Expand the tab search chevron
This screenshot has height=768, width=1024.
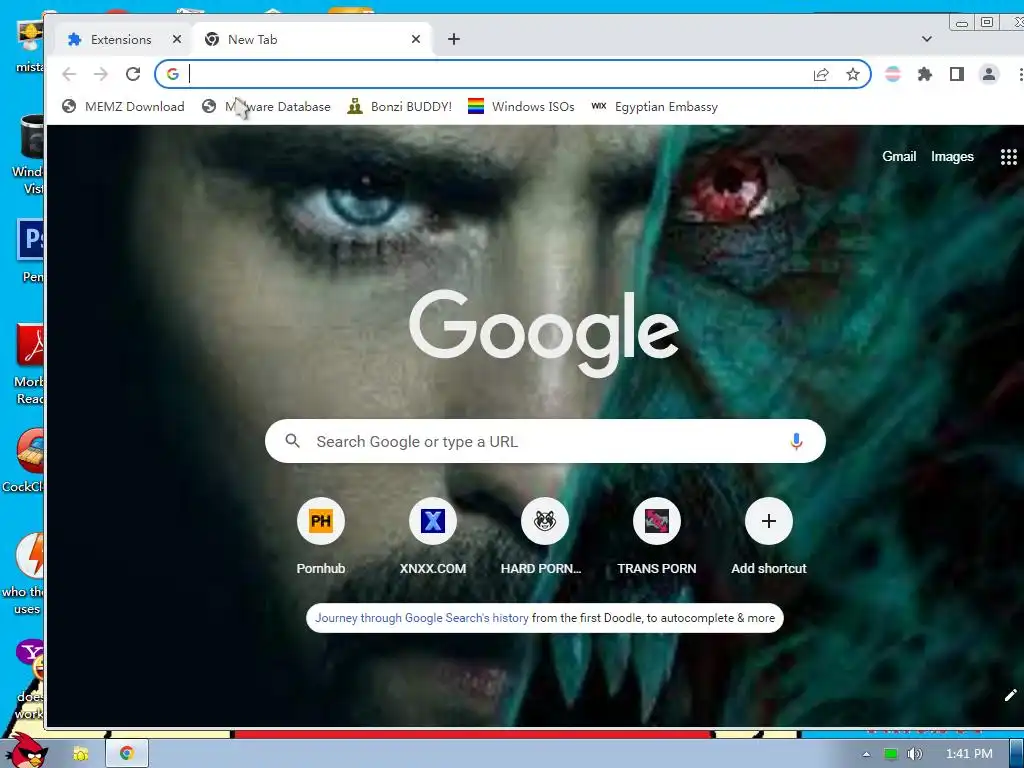[x=927, y=39]
